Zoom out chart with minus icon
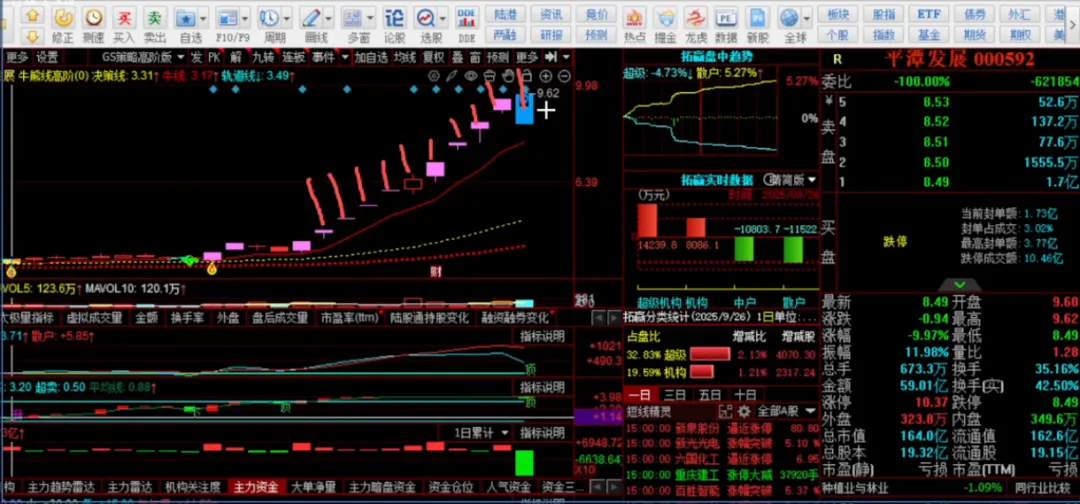 [564, 75]
